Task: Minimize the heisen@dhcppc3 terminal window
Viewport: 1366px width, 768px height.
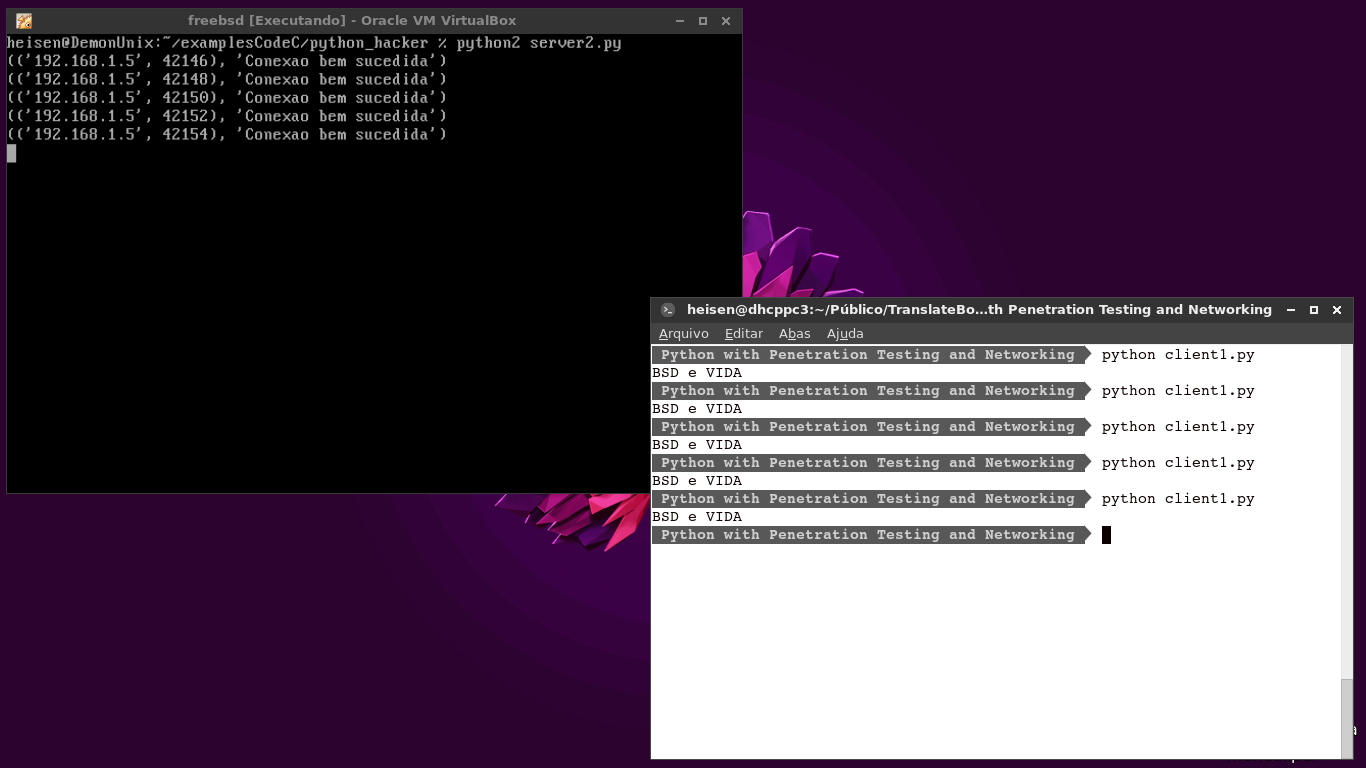Action: click(x=1291, y=310)
